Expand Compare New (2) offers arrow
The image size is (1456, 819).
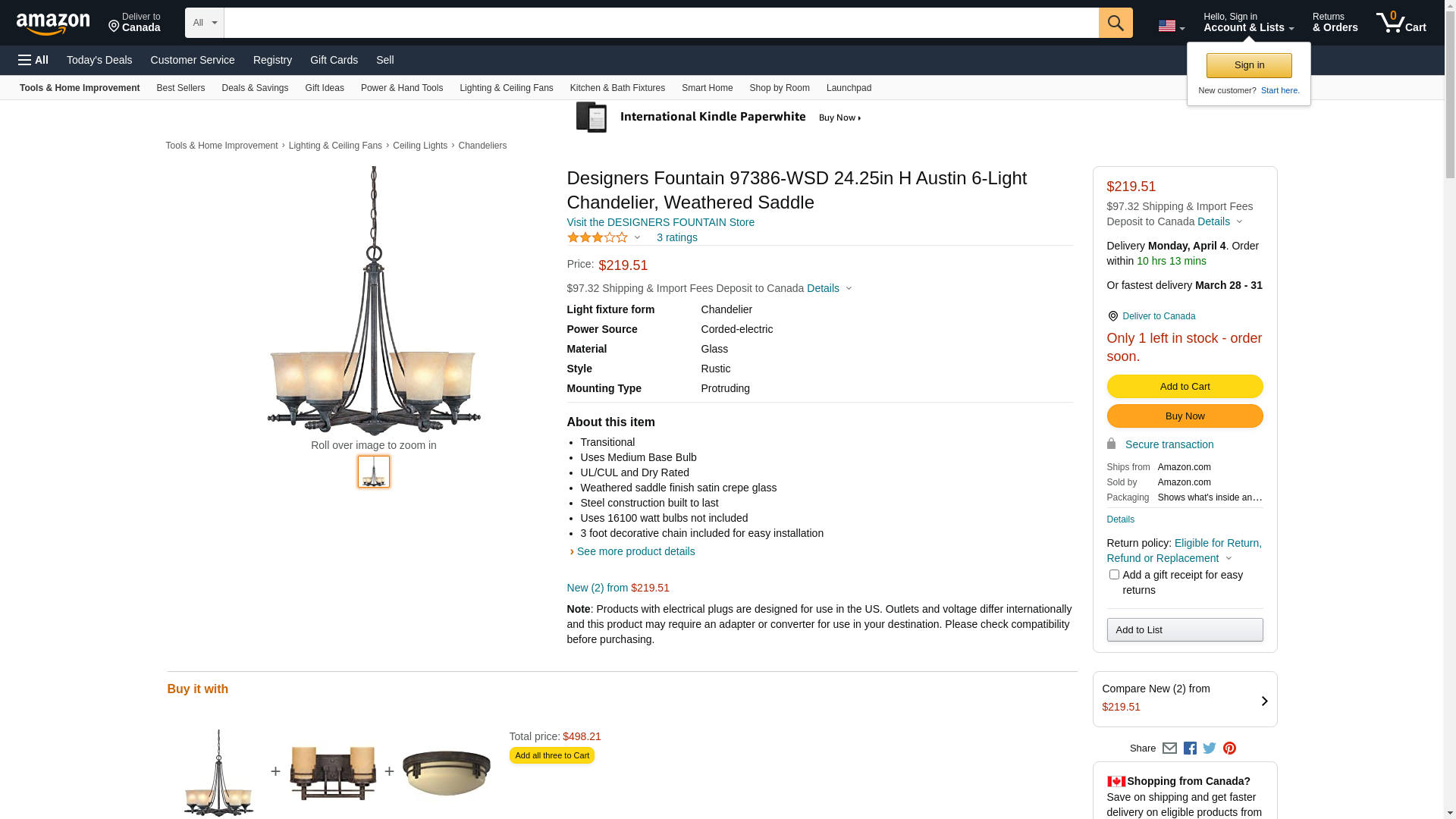[1264, 701]
